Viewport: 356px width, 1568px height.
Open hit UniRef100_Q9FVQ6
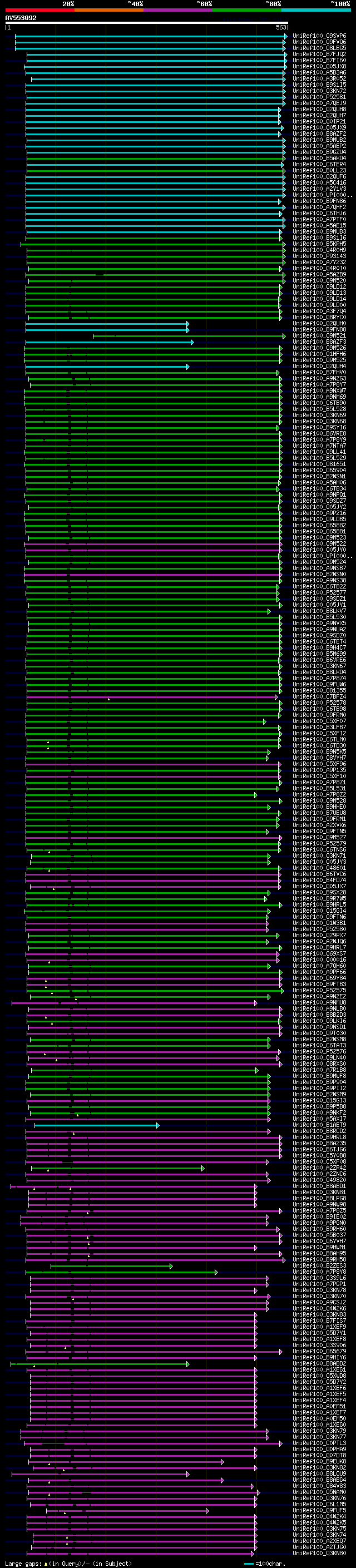point(319,42)
